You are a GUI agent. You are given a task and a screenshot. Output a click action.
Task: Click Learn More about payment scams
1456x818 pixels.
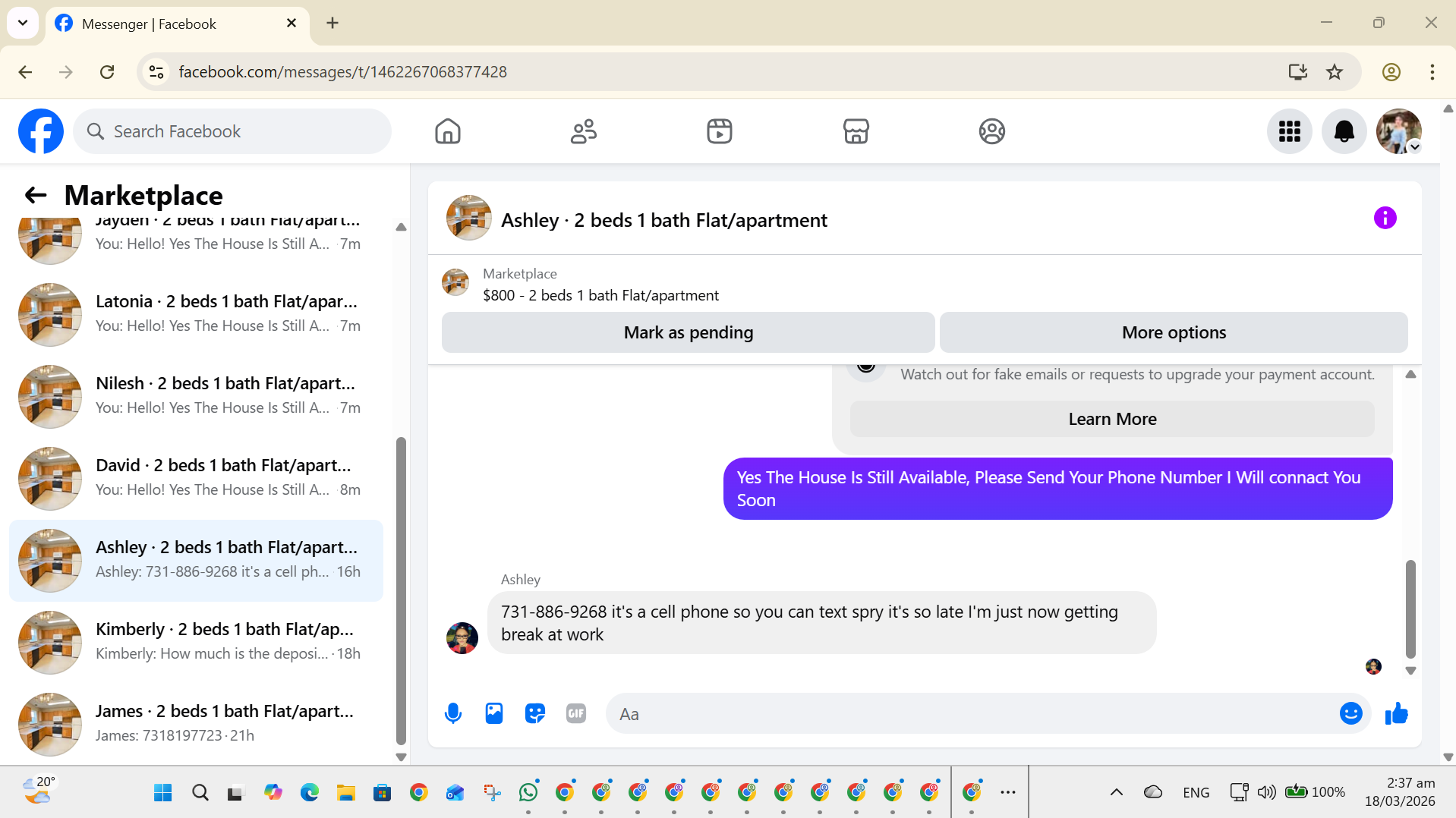(x=1112, y=419)
